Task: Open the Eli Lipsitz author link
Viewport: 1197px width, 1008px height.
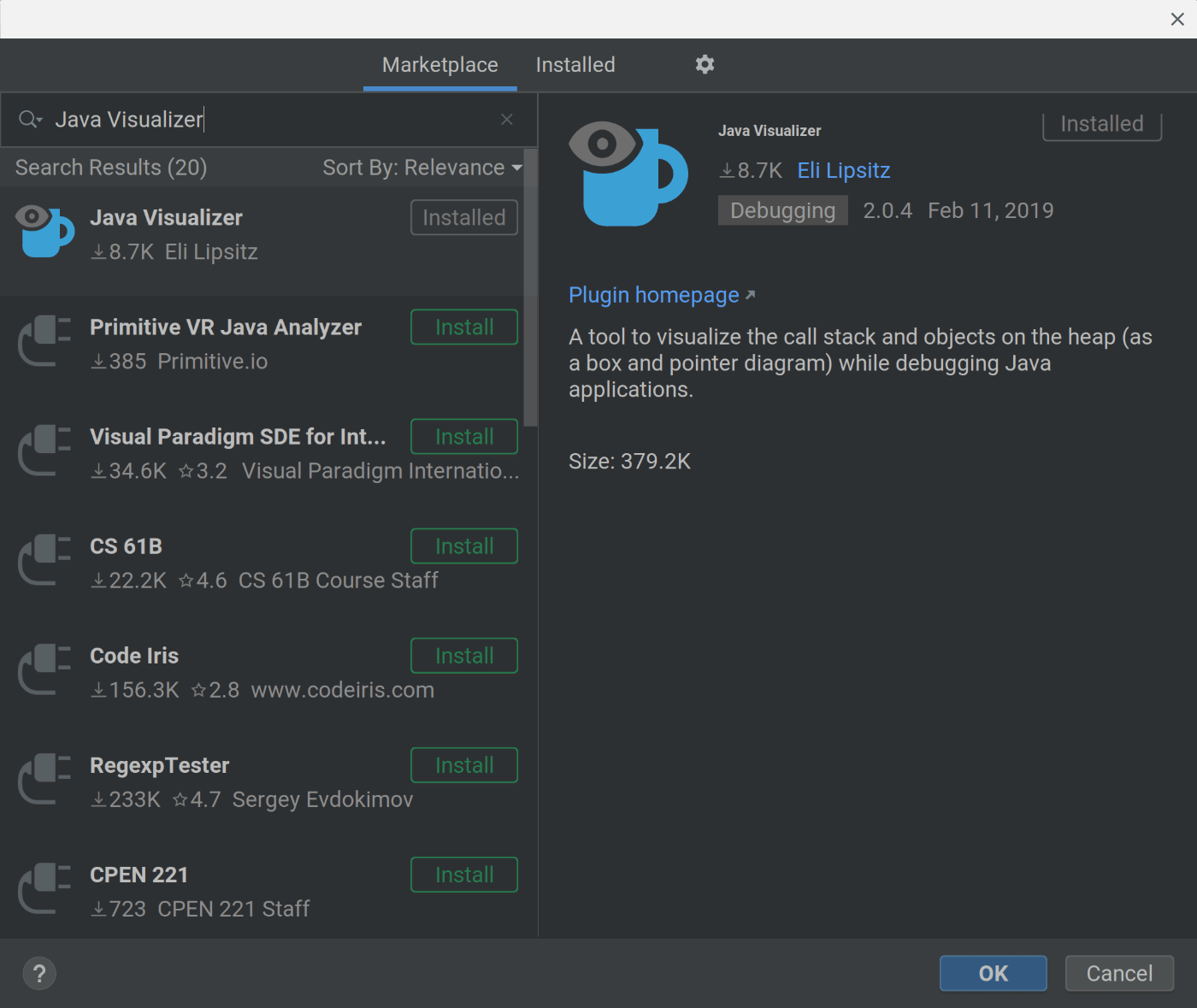Action: coord(844,170)
